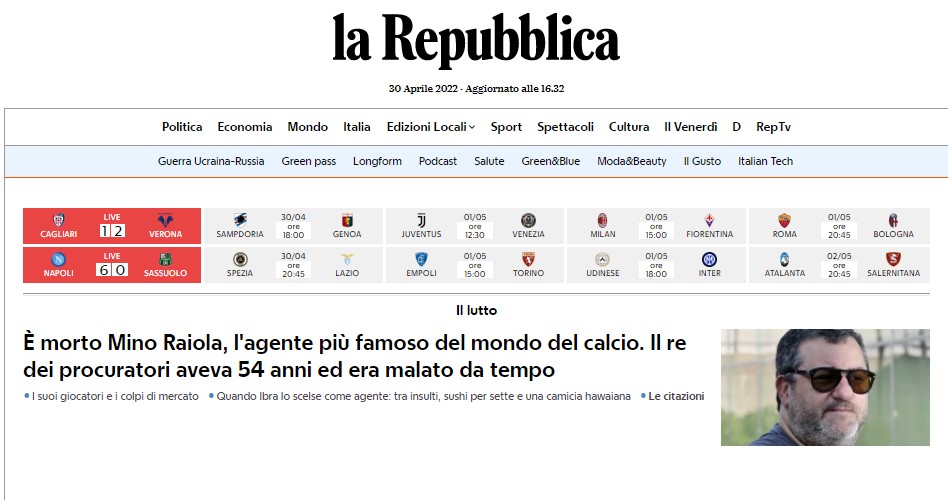948x500 pixels.
Task: Open the Politica menu section
Action: (182, 127)
